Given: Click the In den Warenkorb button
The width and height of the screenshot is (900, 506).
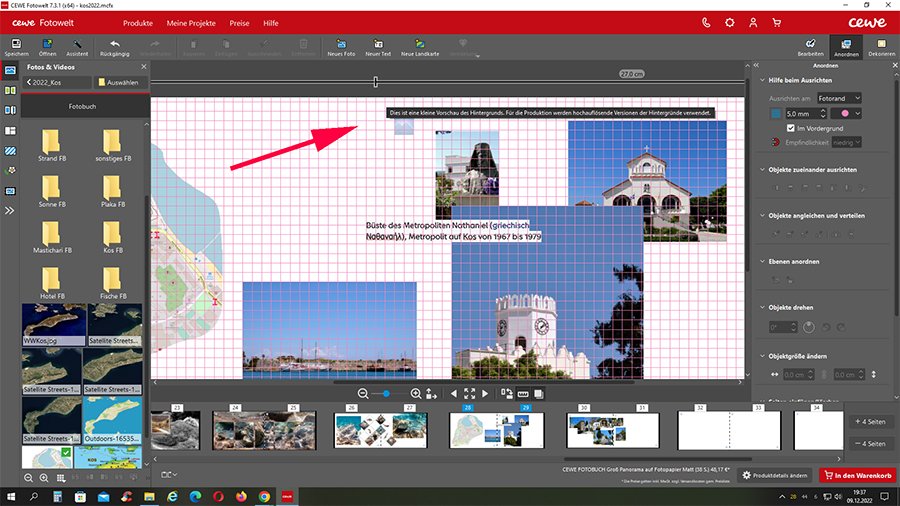Looking at the screenshot, I should tap(857, 475).
